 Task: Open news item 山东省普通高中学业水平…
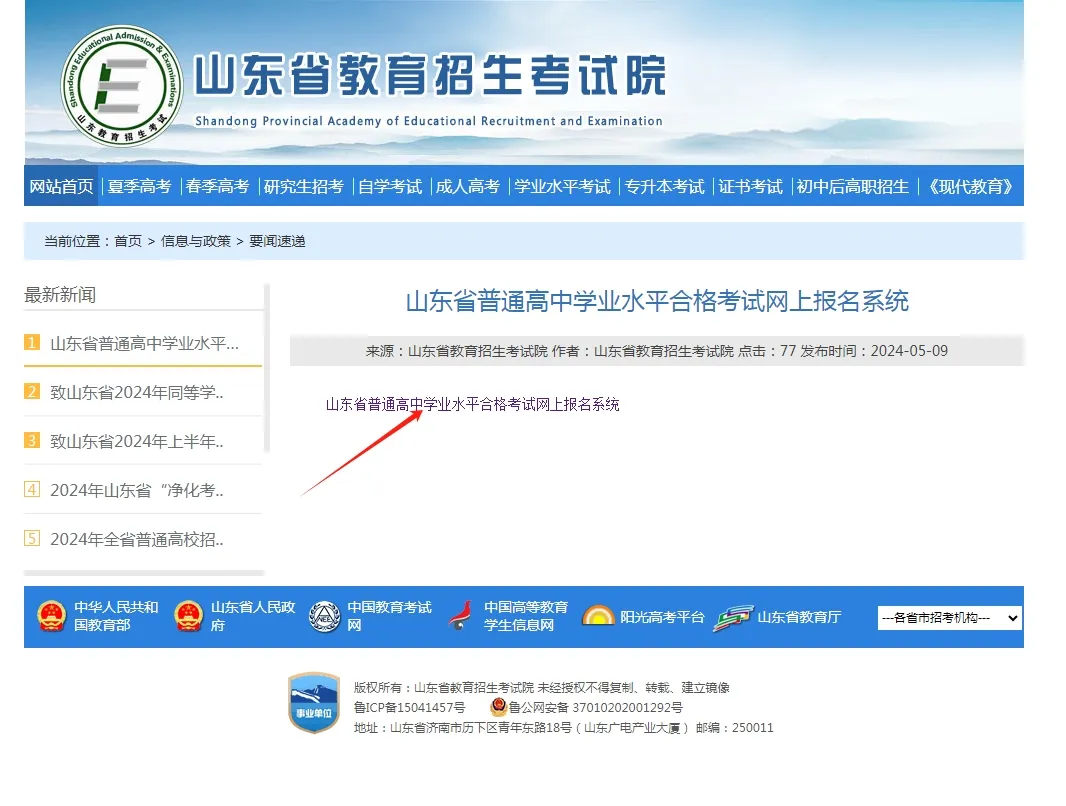(145, 343)
